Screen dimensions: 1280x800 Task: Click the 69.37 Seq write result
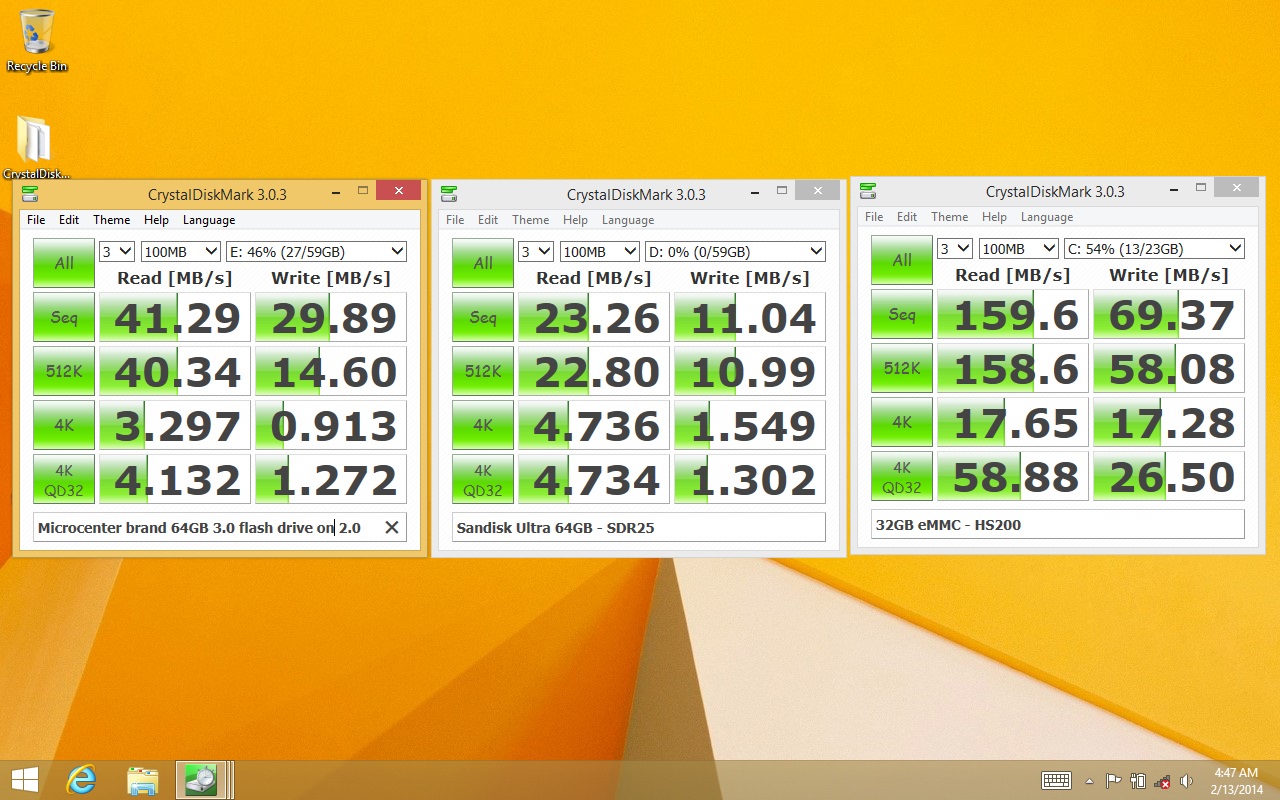coord(1169,314)
